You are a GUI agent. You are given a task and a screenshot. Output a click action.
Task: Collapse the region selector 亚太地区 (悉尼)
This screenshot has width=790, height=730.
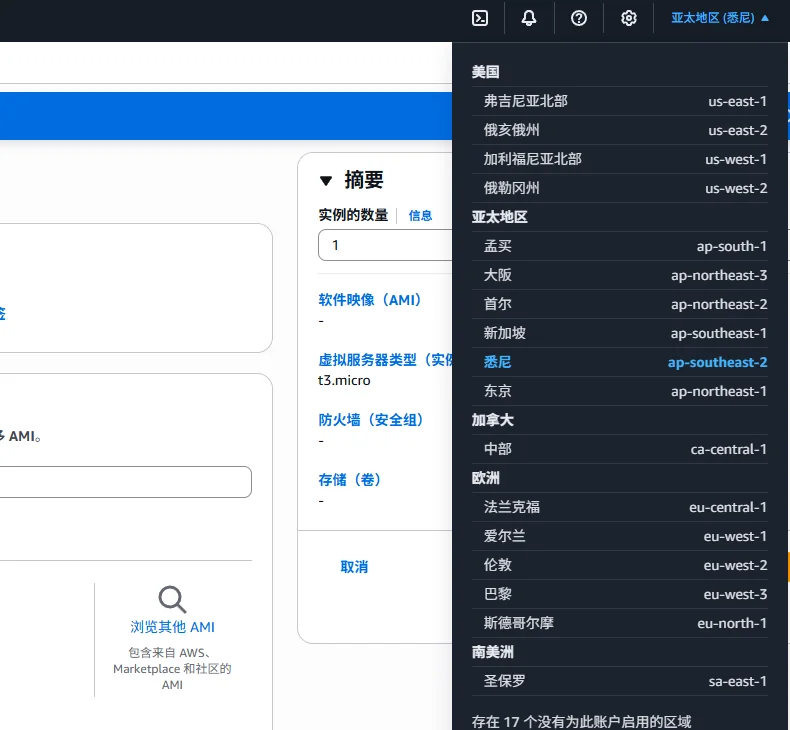tap(720, 18)
